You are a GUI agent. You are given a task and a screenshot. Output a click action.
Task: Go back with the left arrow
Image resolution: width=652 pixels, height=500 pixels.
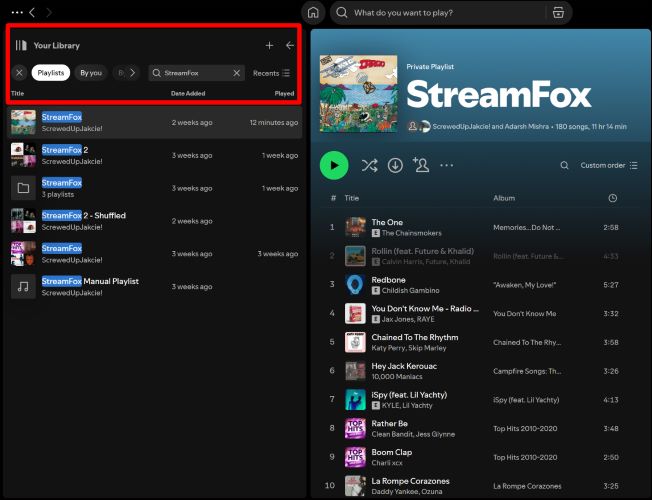pyautogui.click(x=32, y=12)
